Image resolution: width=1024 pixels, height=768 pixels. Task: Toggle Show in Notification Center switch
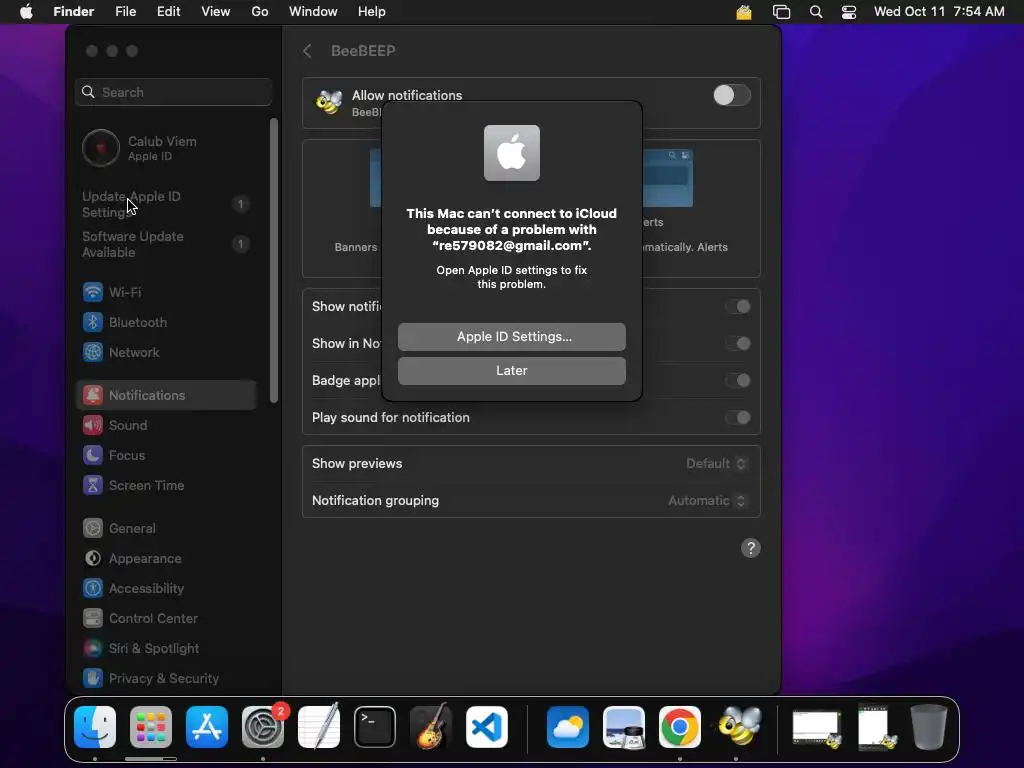[x=738, y=344]
